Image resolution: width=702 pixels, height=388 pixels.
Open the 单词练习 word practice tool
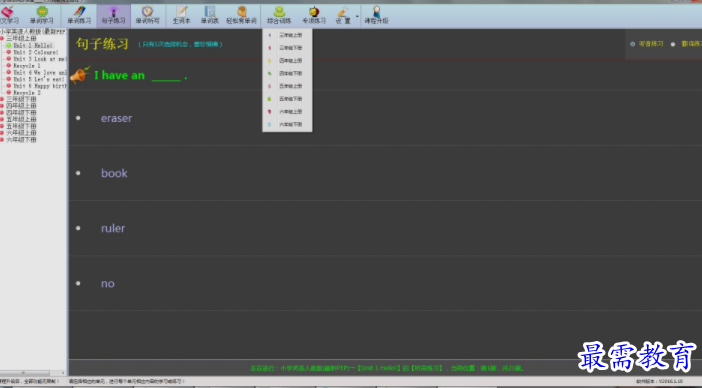tap(79, 16)
